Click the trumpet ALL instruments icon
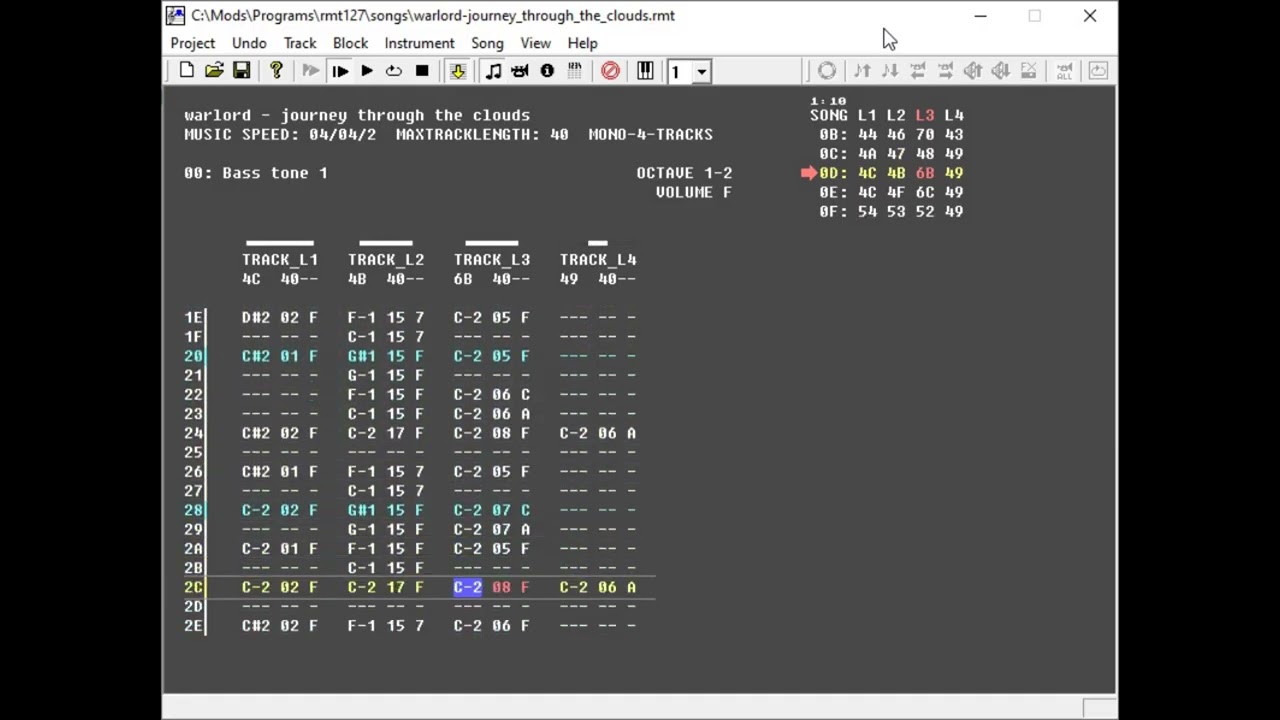The image size is (1280, 720). pyautogui.click(x=1064, y=71)
